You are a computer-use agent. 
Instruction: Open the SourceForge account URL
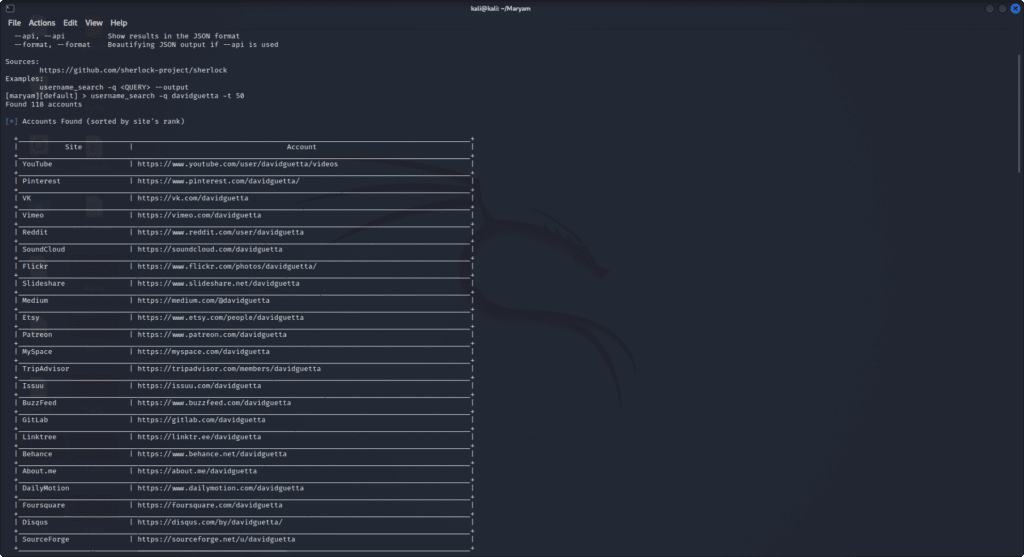click(x=216, y=539)
